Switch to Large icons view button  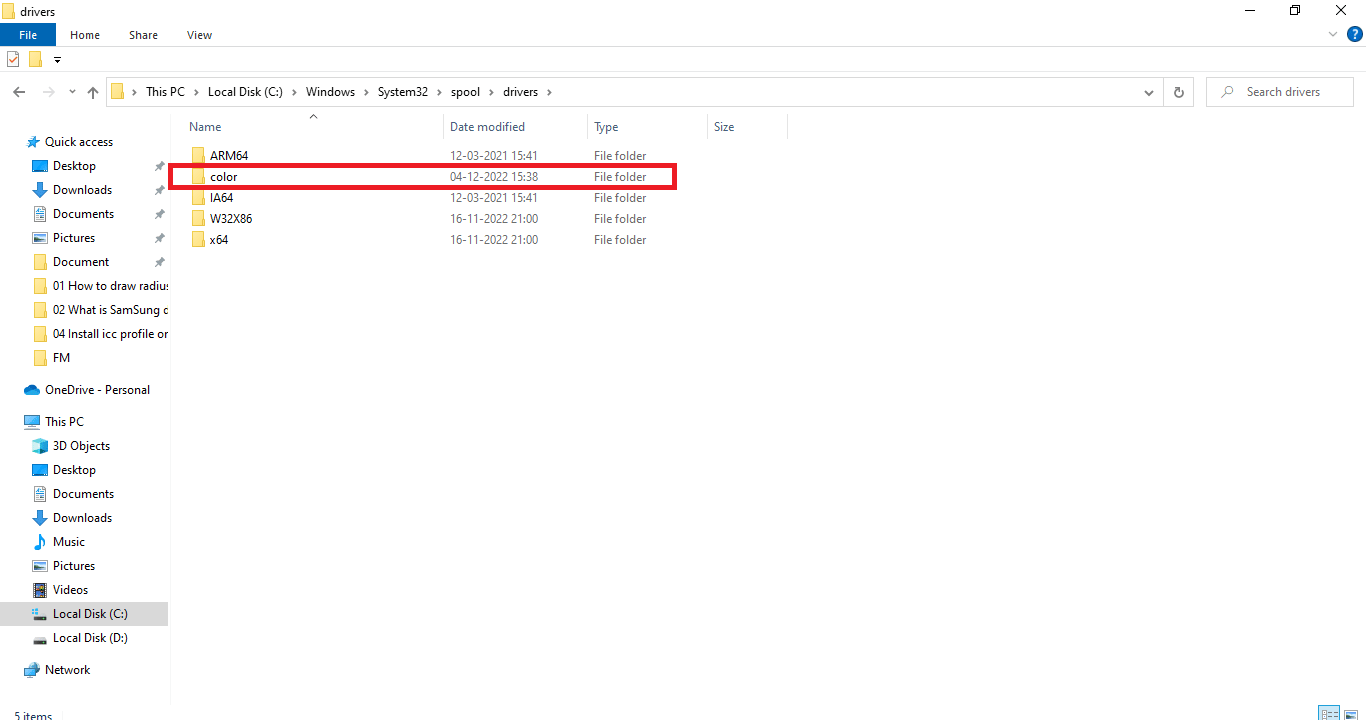click(x=1351, y=714)
